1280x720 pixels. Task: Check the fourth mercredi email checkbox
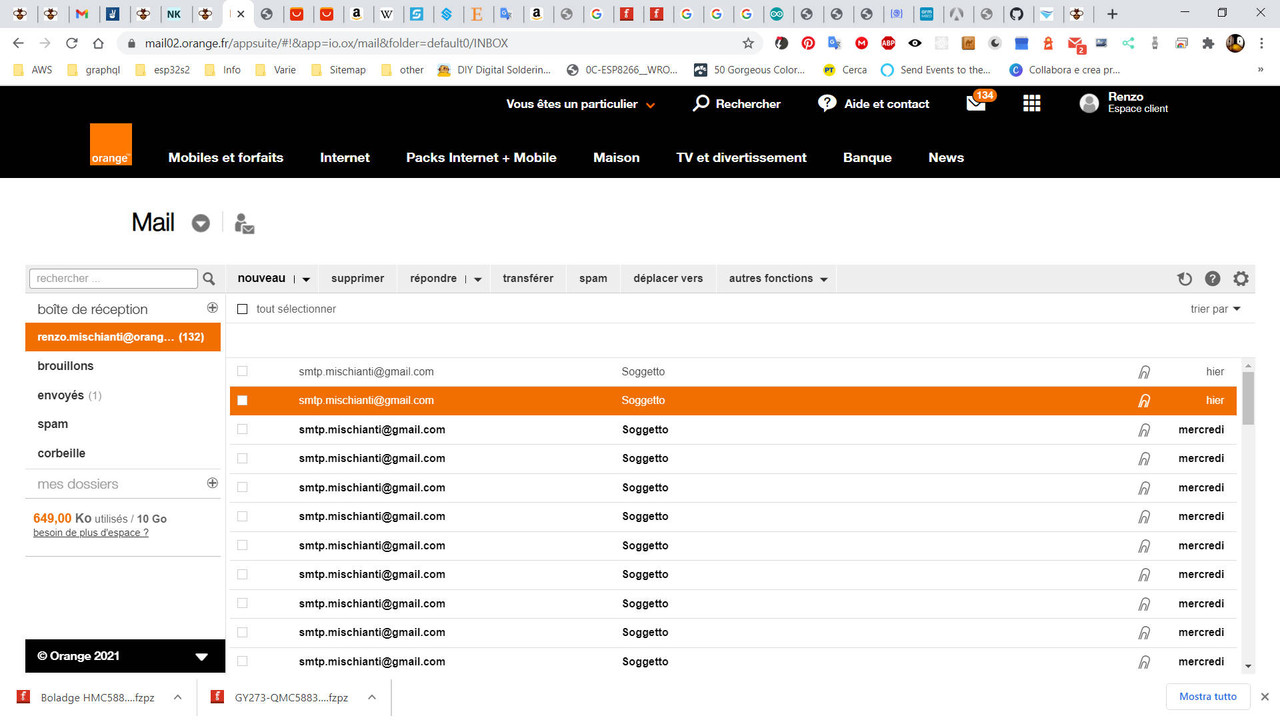pos(242,516)
